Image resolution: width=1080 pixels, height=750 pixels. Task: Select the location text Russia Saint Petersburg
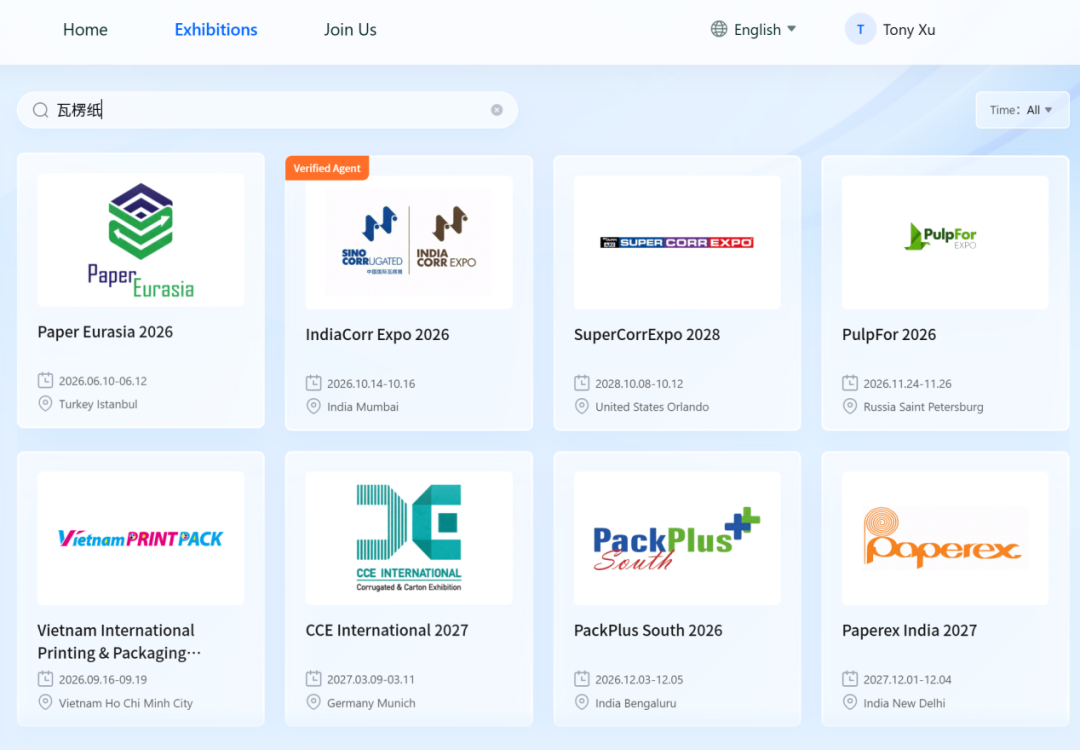tap(924, 407)
